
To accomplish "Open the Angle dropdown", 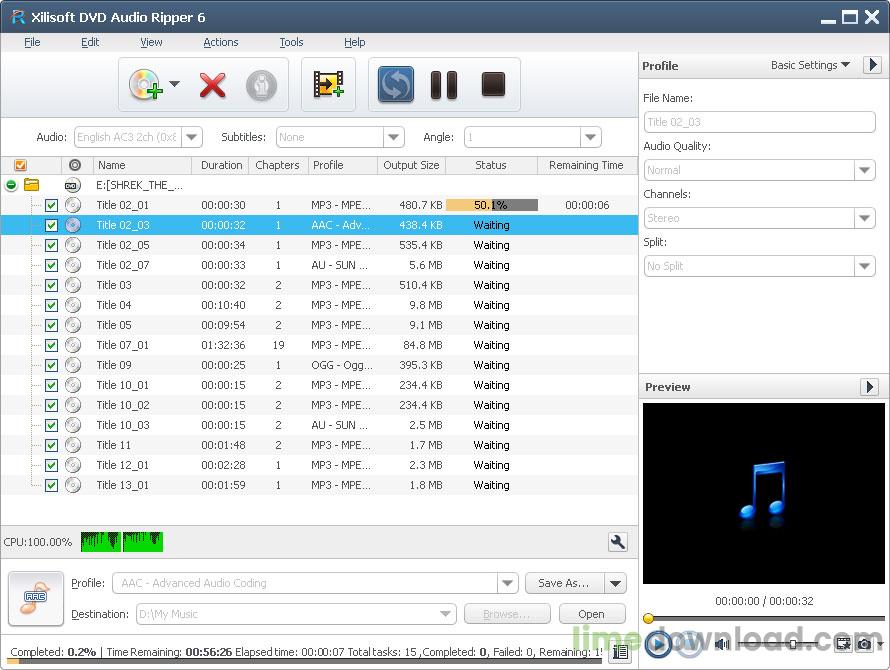I will 590,137.
